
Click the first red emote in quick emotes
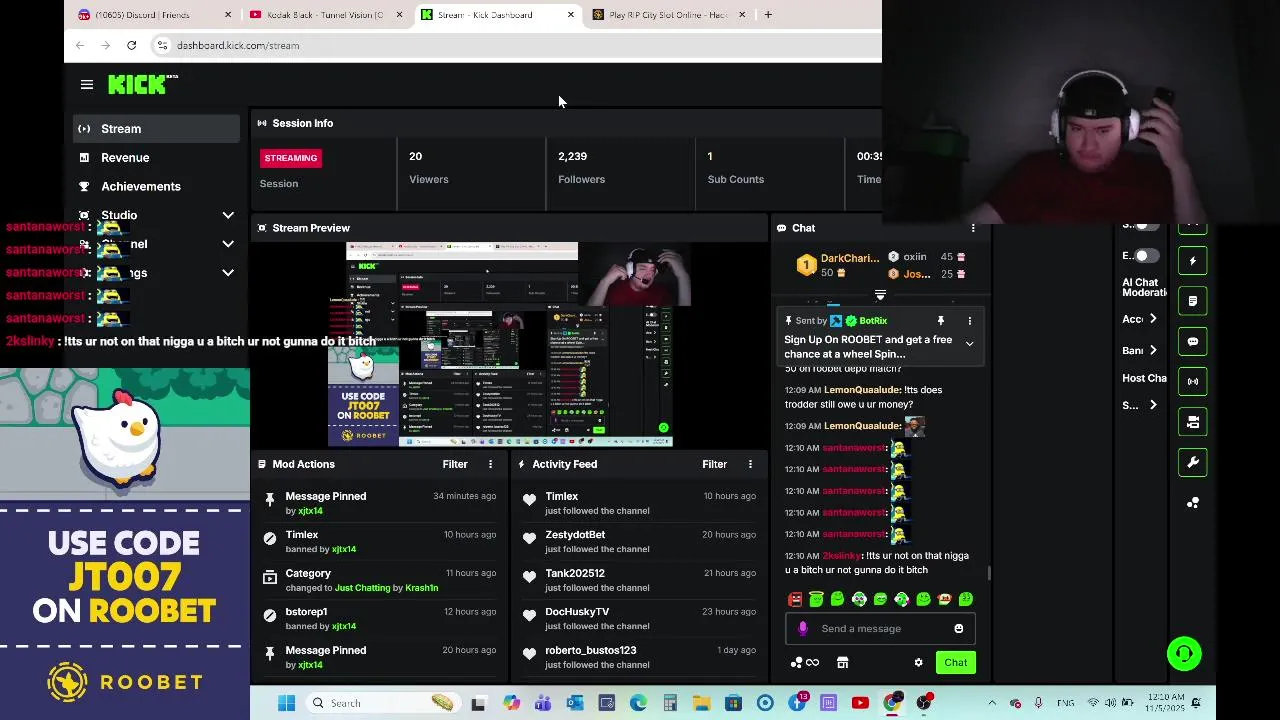tap(795, 599)
